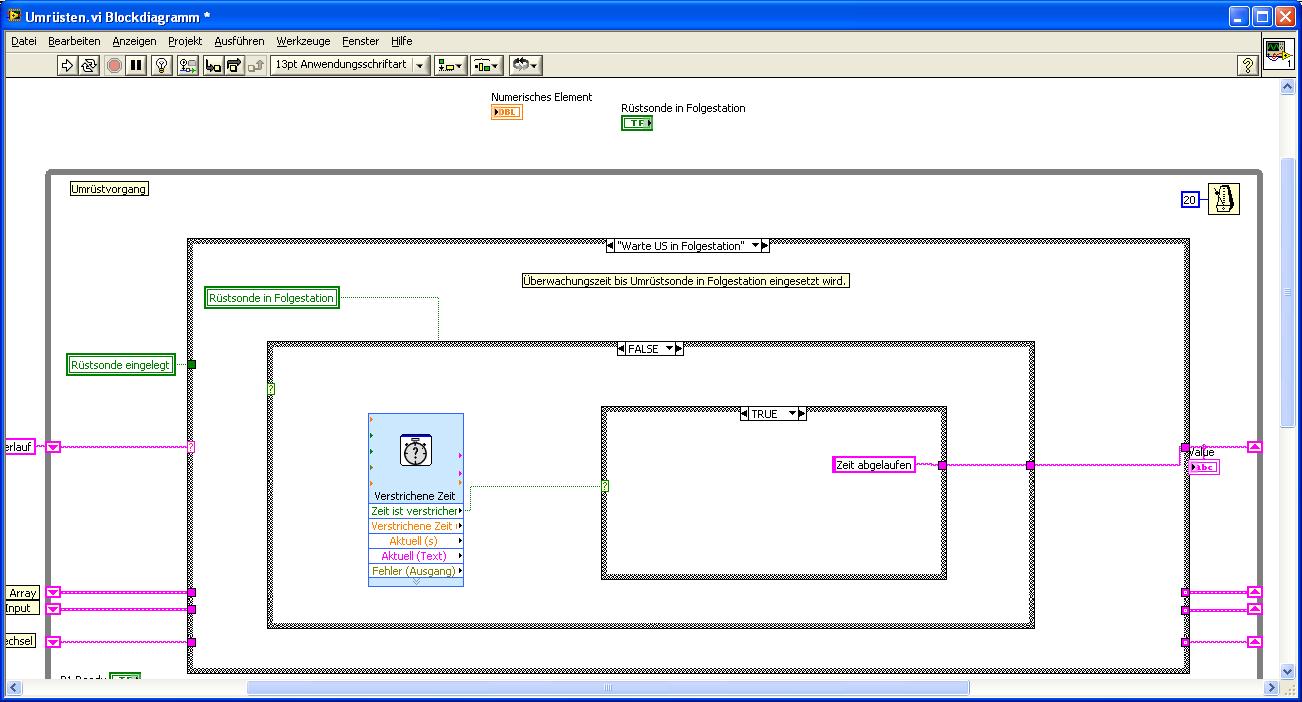The width and height of the screenshot is (1302, 702).
Task: Go to next case after "Warte US in Folgestation"
Action: [x=765, y=246]
